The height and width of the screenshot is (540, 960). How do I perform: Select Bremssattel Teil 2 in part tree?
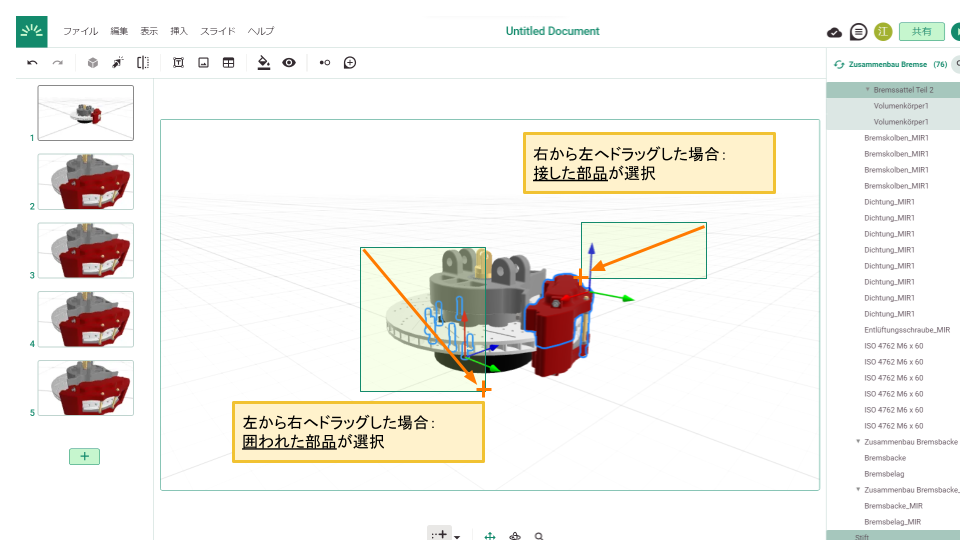pyautogui.click(x=903, y=90)
